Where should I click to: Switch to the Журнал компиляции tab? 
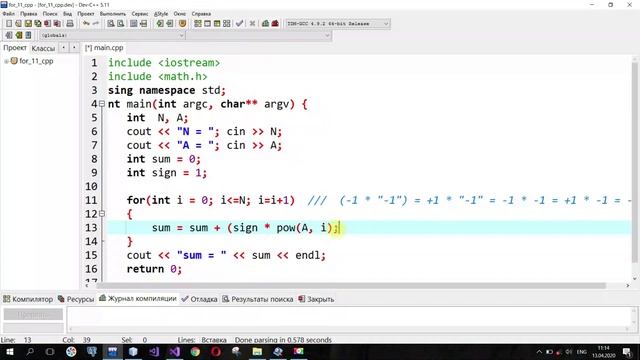[x=138, y=299]
